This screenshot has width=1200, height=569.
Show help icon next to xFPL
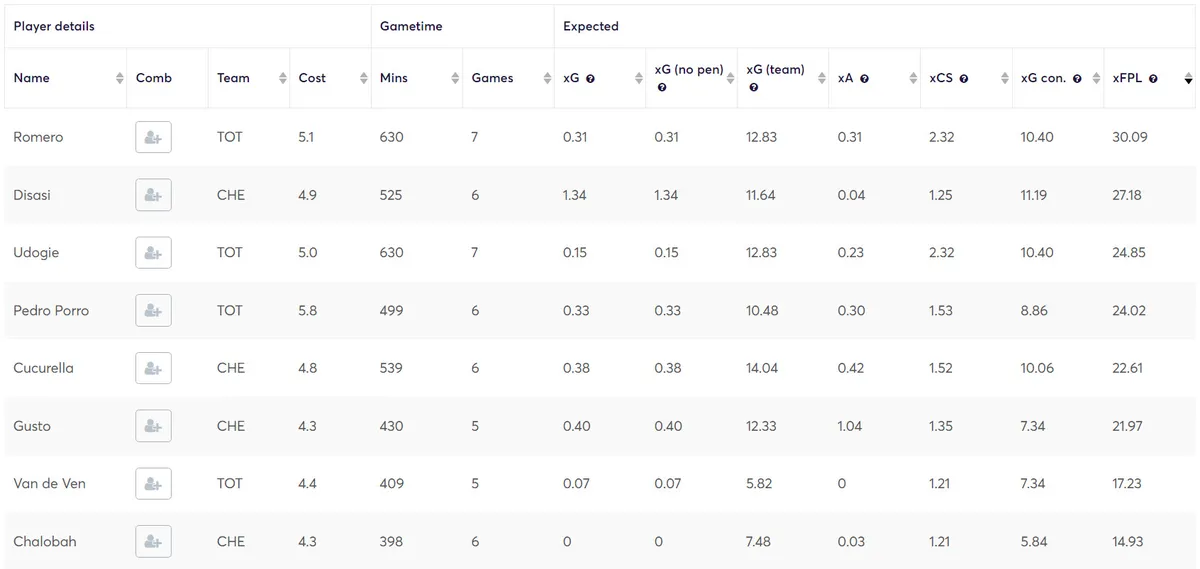[1153, 79]
